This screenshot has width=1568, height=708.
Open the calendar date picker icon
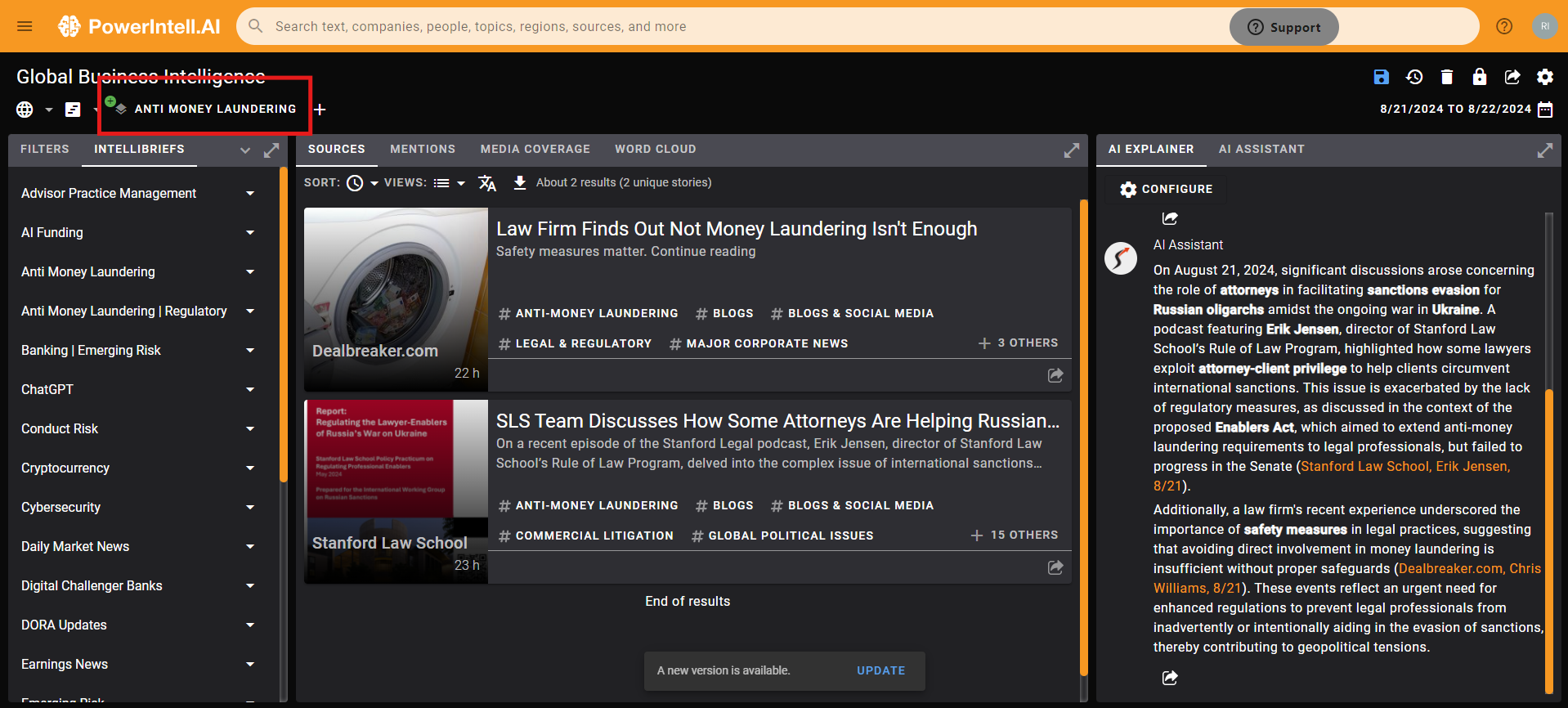pyautogui.click(x=1545, y=110)
